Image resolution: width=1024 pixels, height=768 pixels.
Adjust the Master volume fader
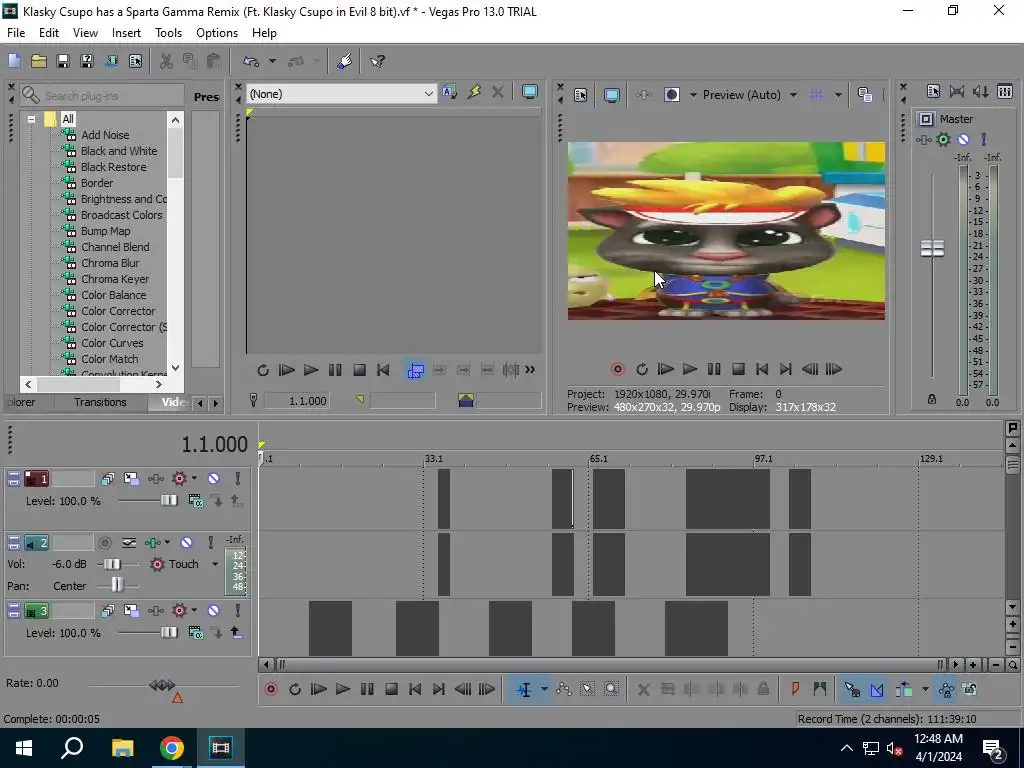click(933, 248)
